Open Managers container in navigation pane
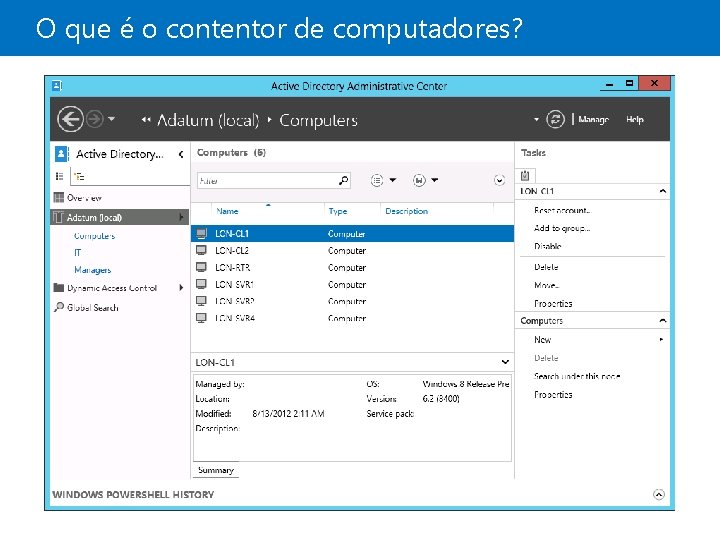Image resolution: width=720 pixels, height=540 pixels. (92, 270)
